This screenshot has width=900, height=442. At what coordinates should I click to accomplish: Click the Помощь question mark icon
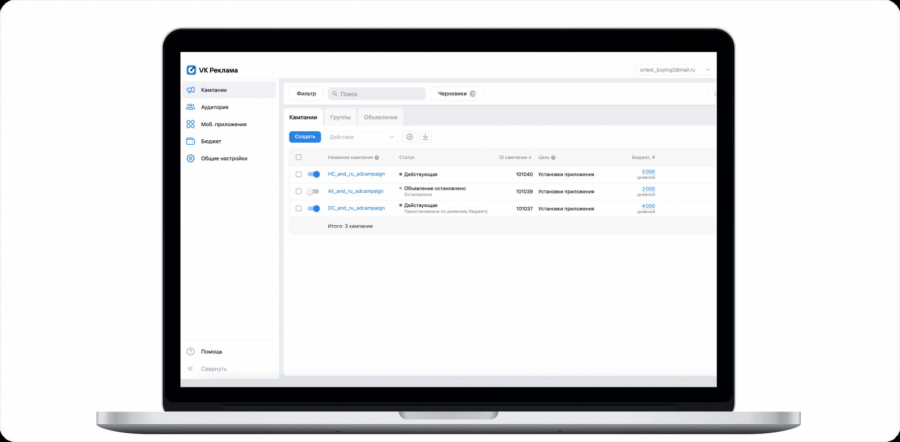click(x=191, y=351)
